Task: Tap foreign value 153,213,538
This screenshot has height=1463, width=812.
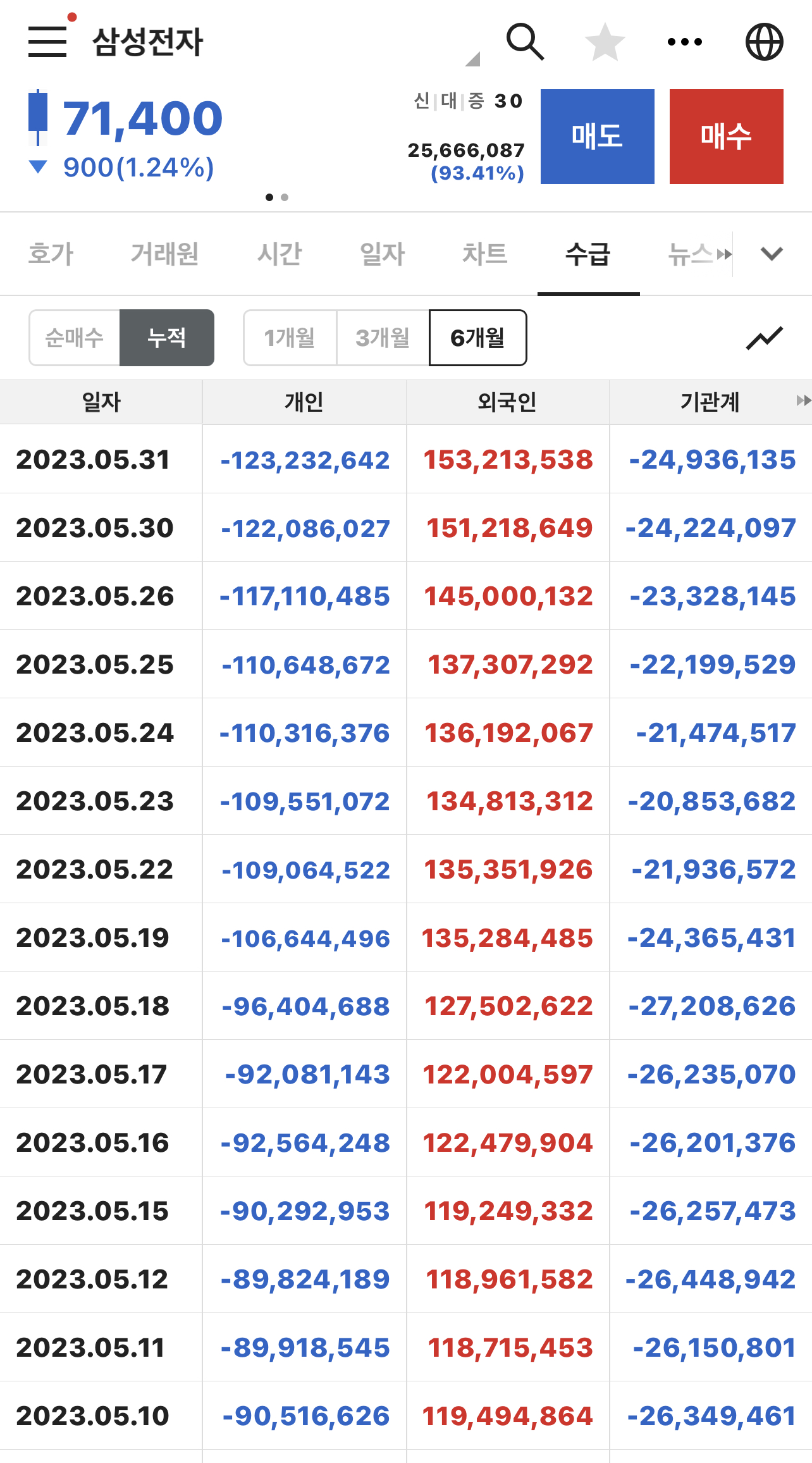Action: click(508, 460)
